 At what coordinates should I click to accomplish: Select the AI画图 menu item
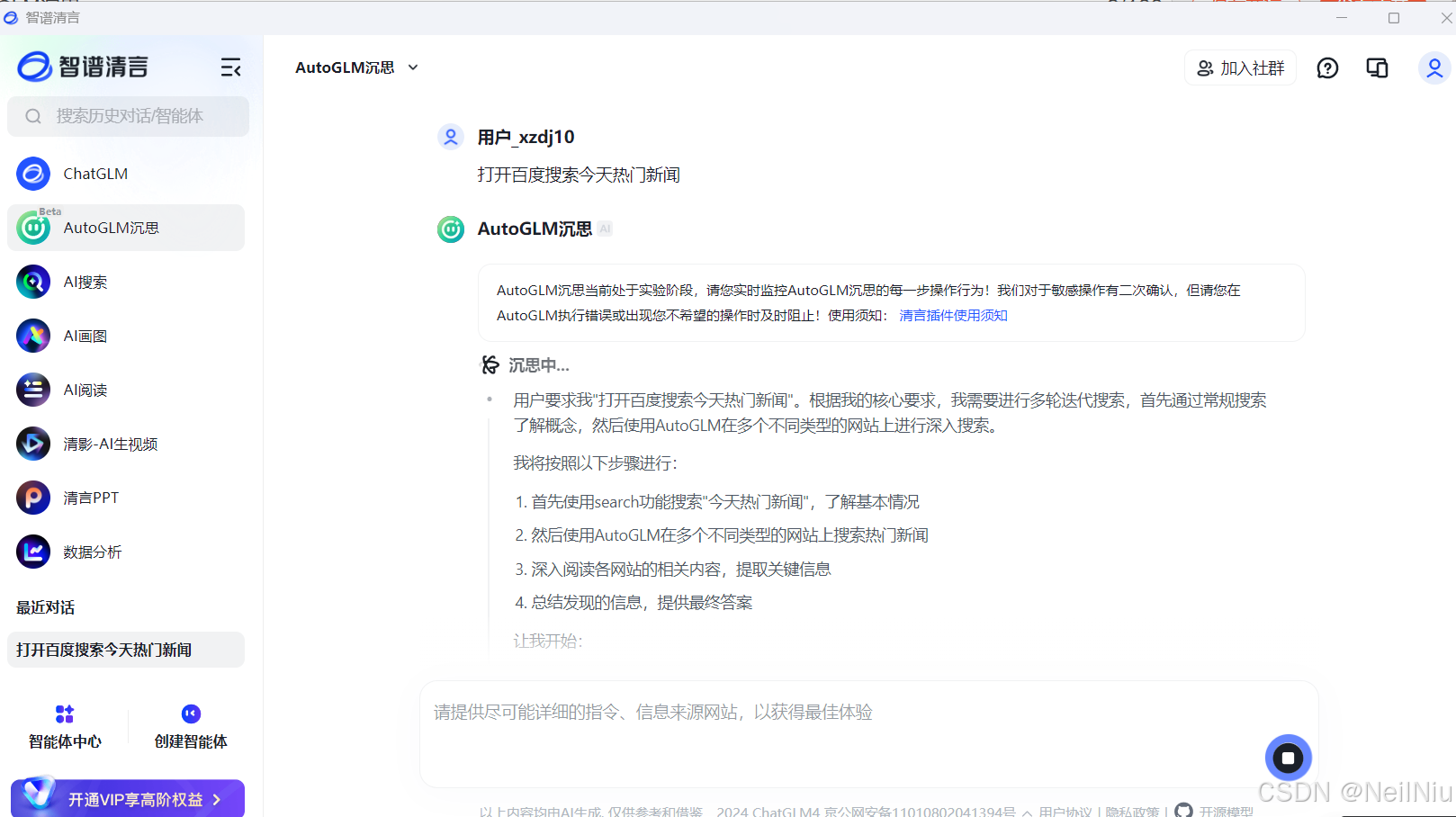(x=126, y=336)
